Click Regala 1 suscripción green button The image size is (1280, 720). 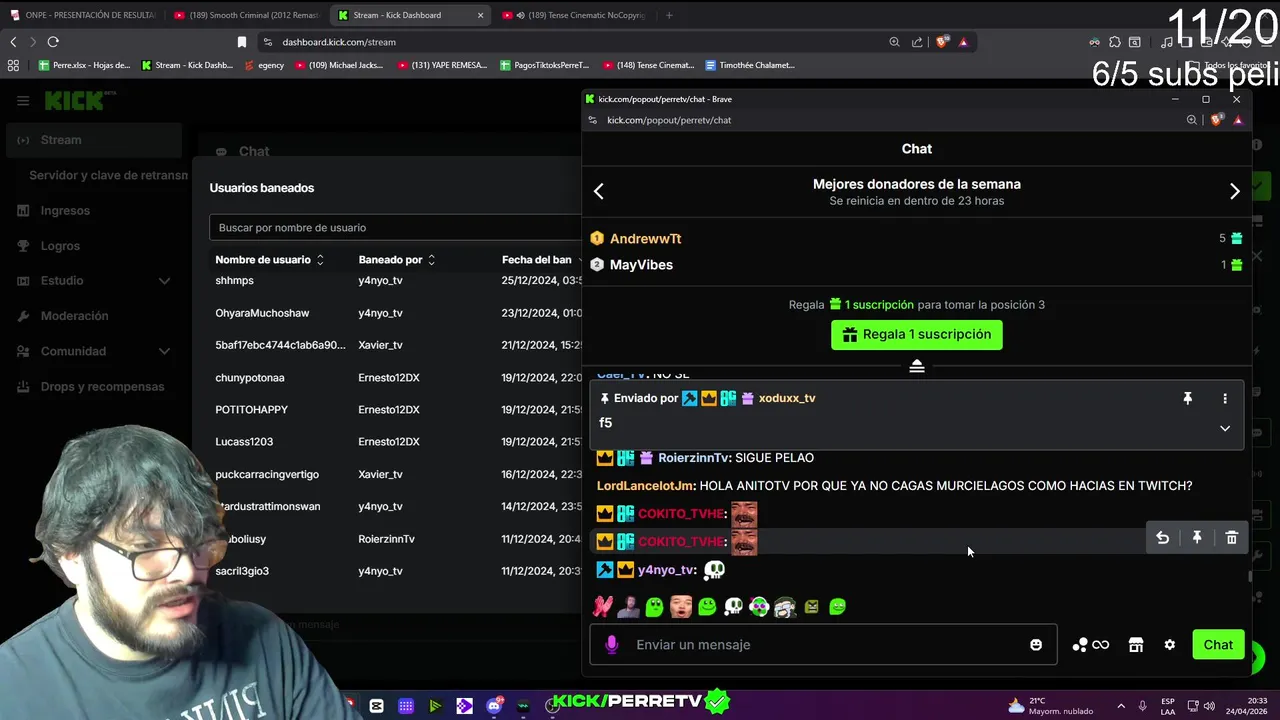tap(917, 334)
